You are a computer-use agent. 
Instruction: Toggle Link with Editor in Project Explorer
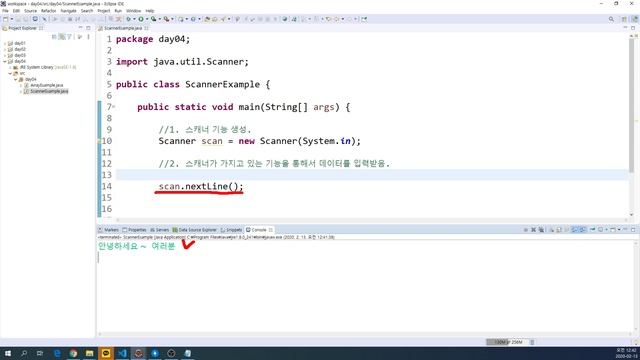(x=62, y=37)
